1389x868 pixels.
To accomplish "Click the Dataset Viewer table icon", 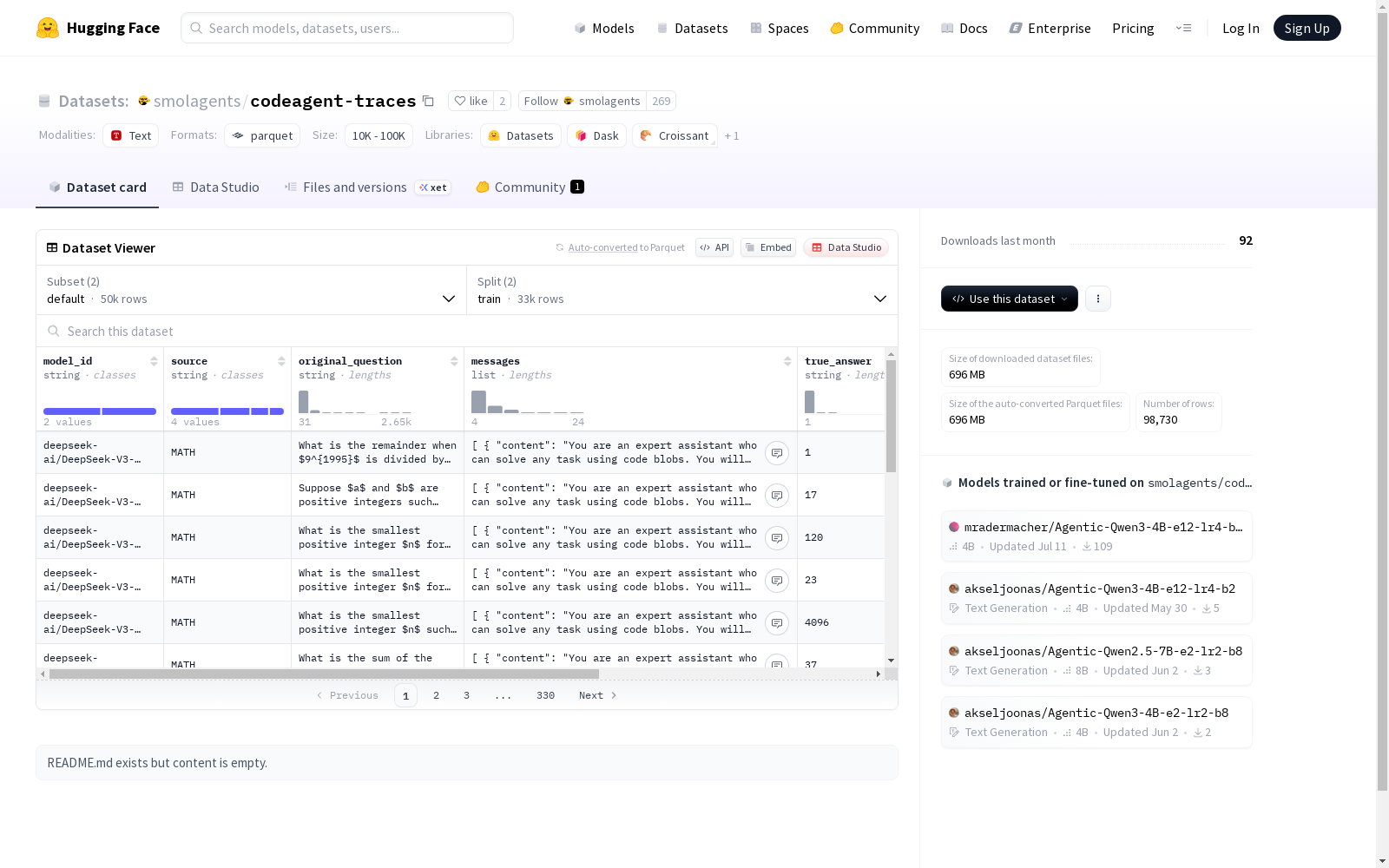I will pyautogui.click(x=52, y=247).
